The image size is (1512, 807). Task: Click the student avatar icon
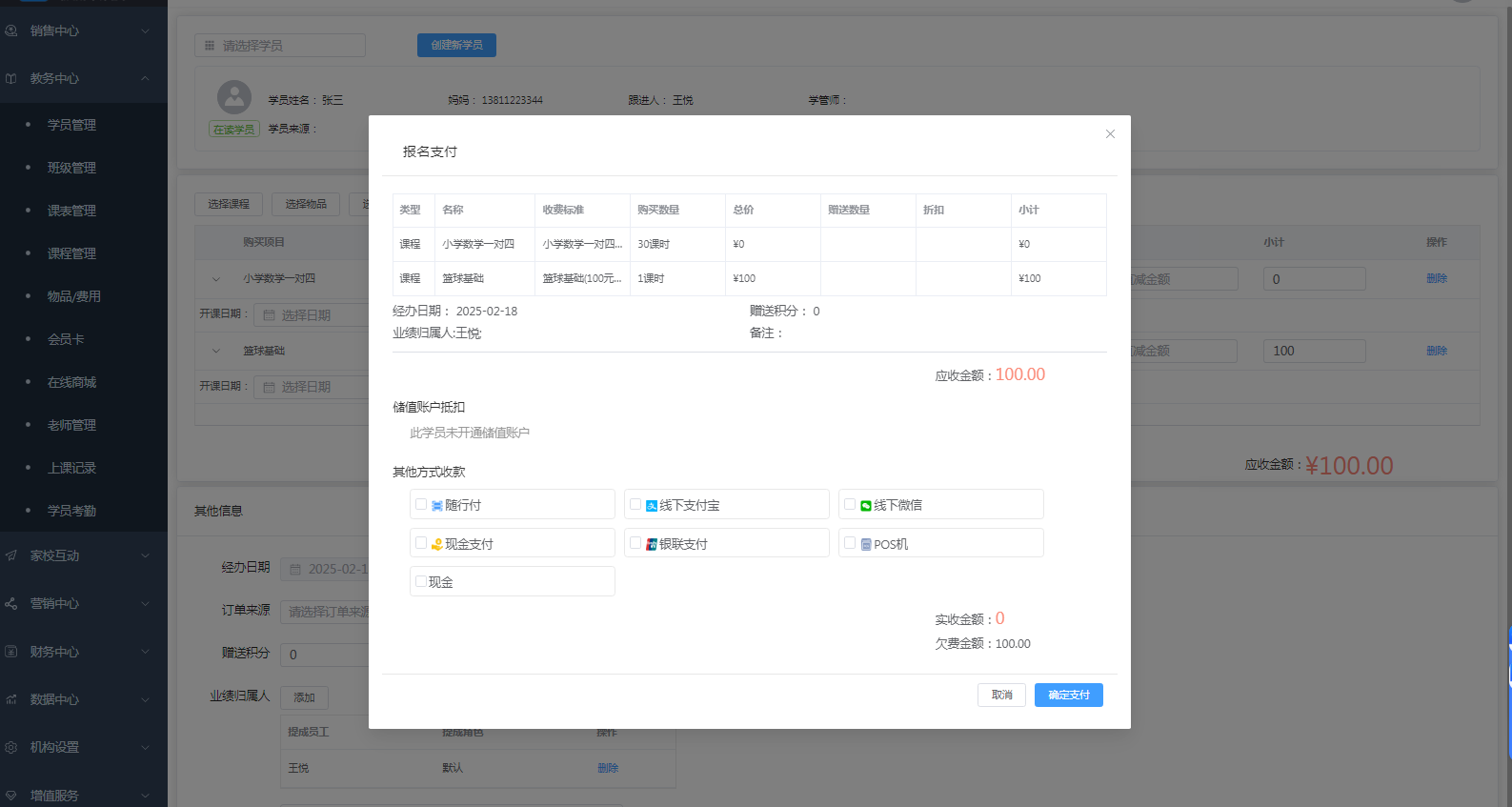click(234, 97)
